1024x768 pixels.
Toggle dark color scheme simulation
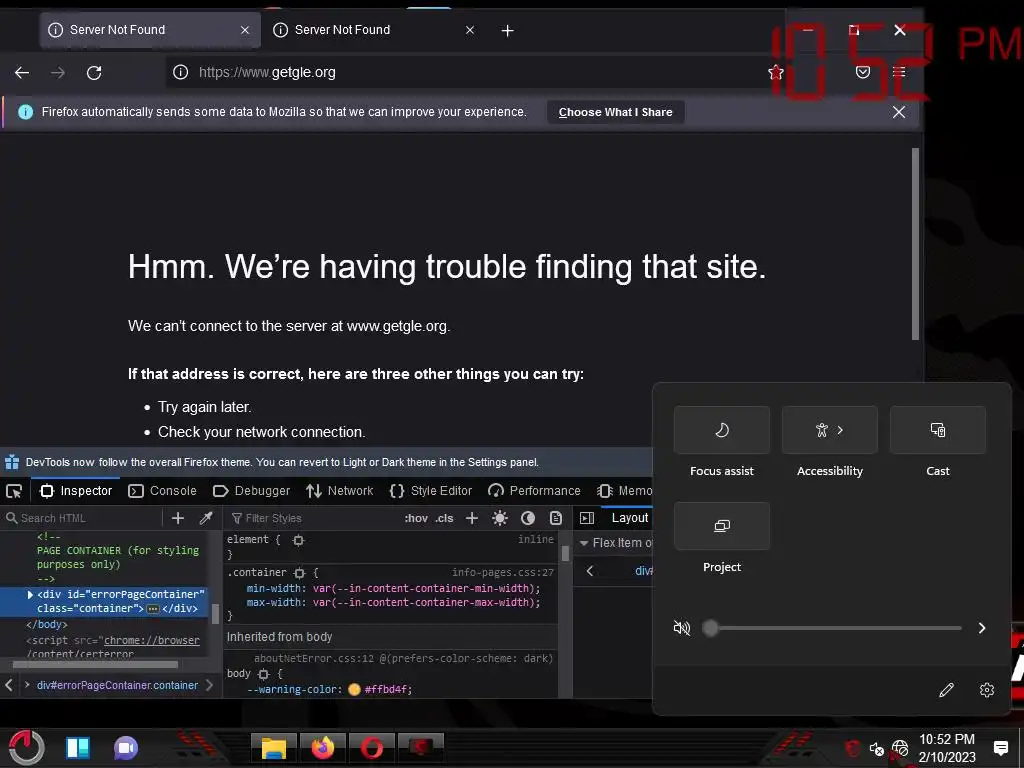pyautogui.click(x=528, y=519)
